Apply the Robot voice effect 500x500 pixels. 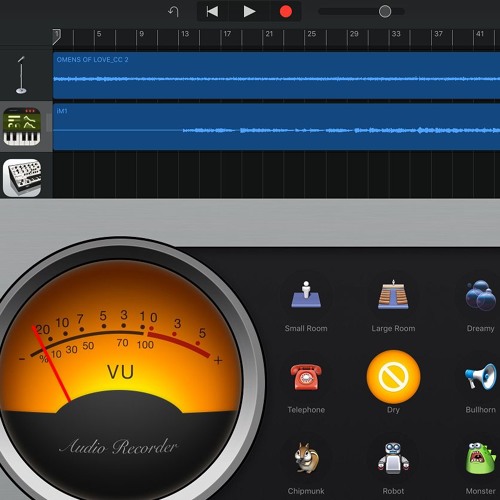pyautogui.click(x=393, y=458)
